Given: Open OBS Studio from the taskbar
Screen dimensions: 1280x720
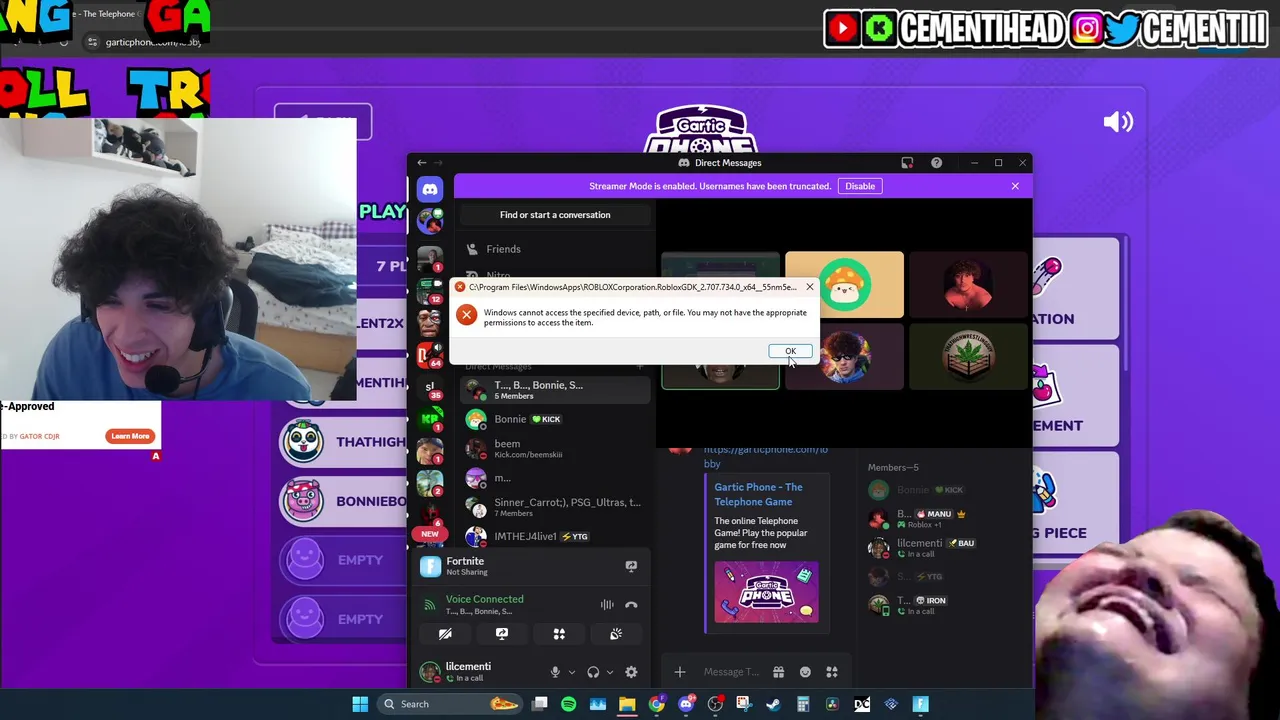Looking at the screenshot, I should tap(715, 704).
